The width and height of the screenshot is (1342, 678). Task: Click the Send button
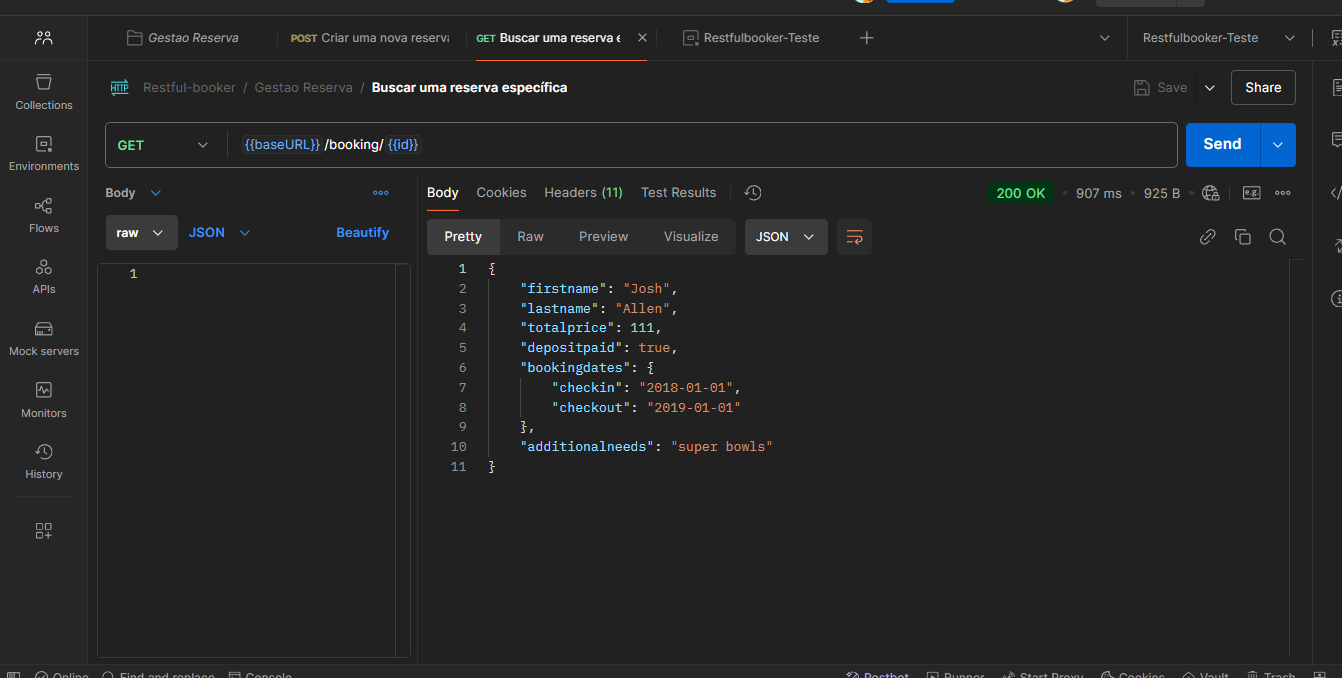1222,145
